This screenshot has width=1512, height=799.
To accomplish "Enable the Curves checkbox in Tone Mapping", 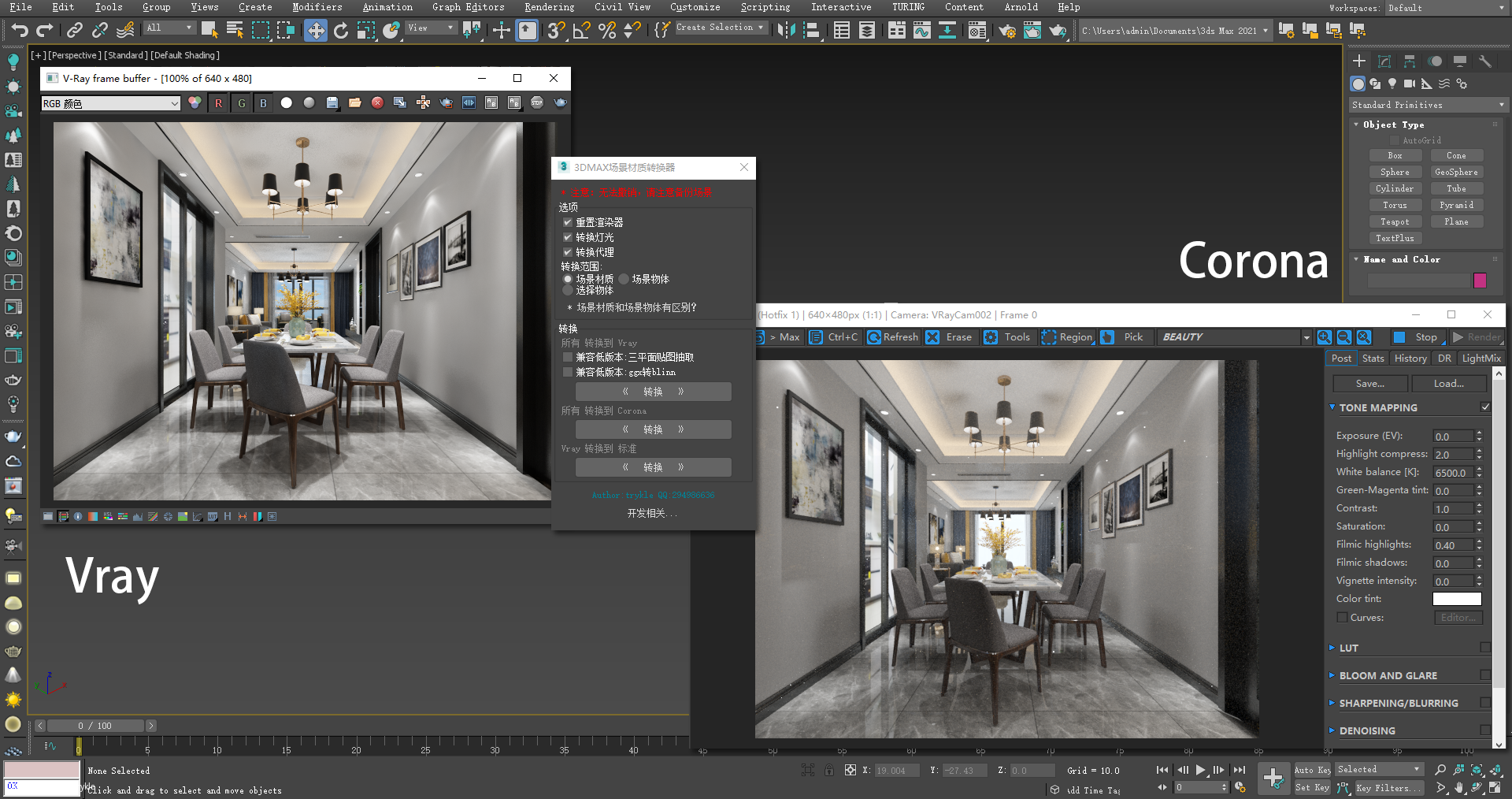I will 1342,618.
